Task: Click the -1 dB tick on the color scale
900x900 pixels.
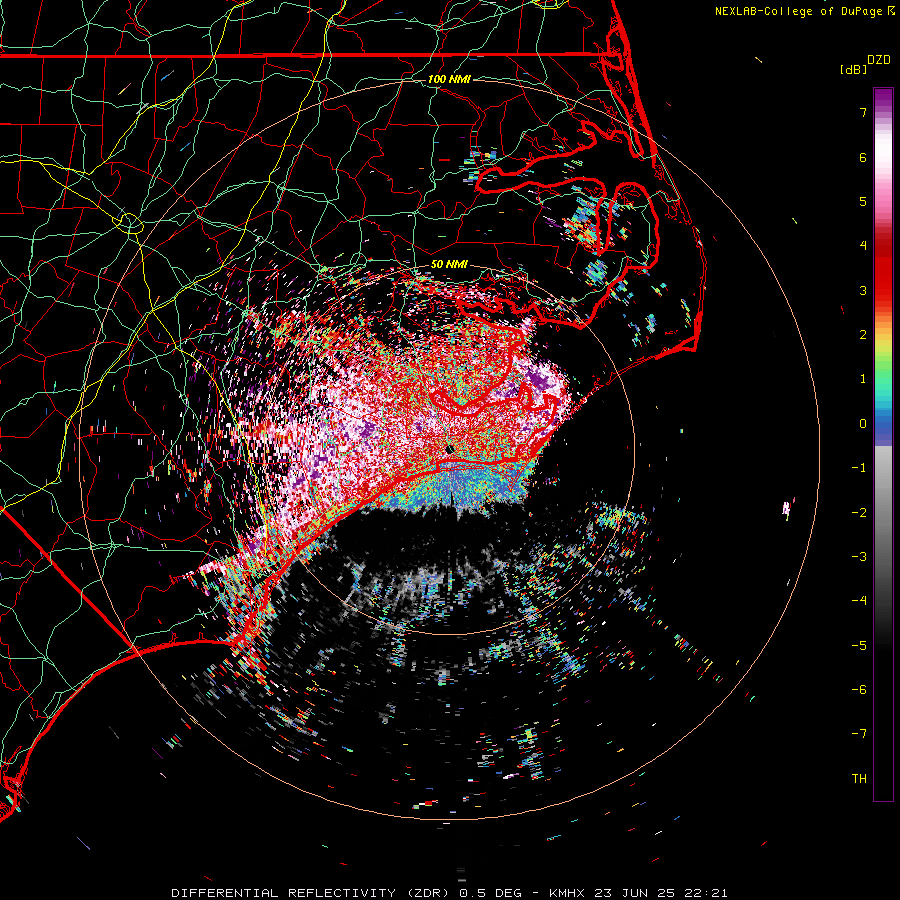Action: tap(859, 468)
